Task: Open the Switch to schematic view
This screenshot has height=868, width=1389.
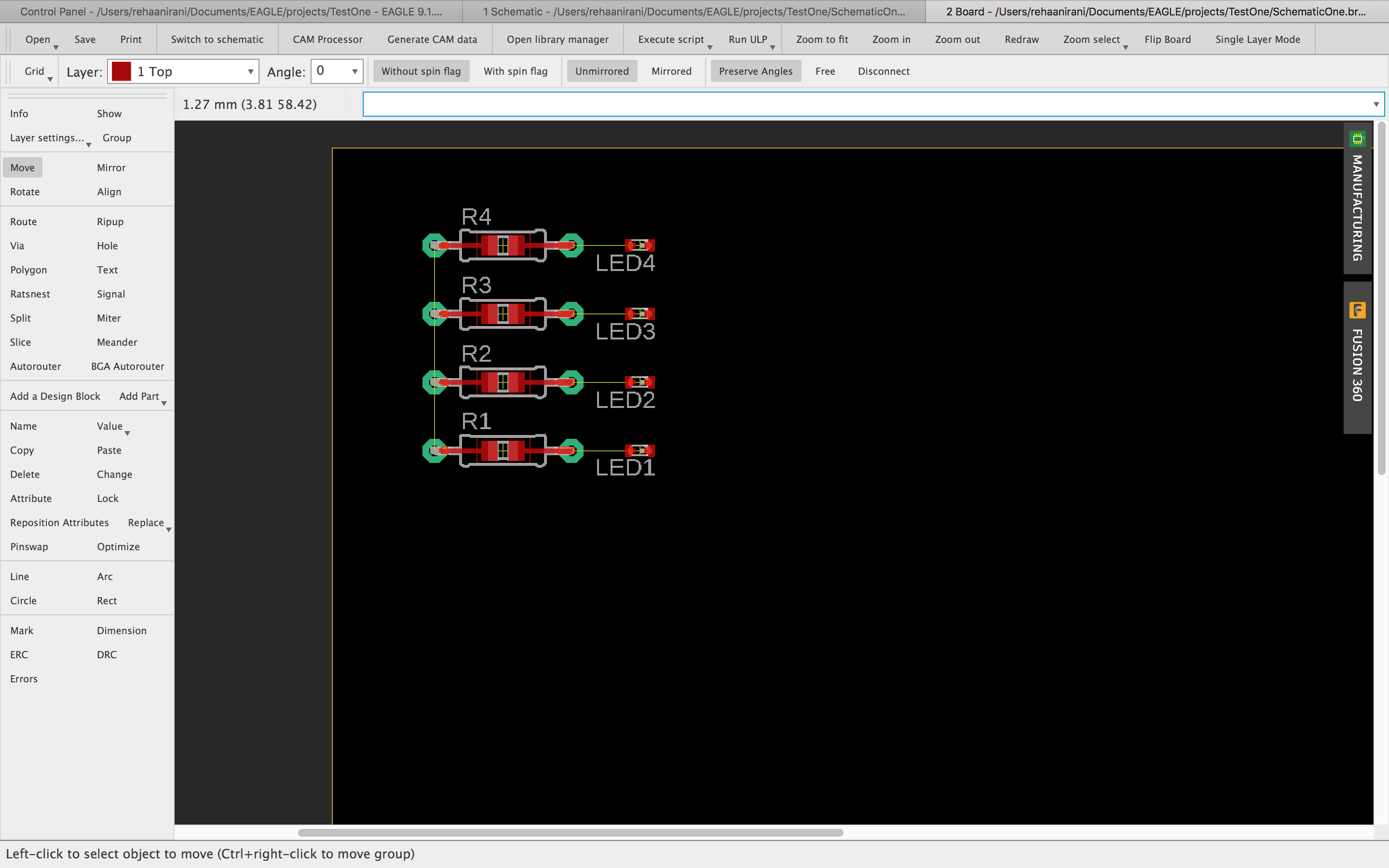Action: click(x=217, y=39)
